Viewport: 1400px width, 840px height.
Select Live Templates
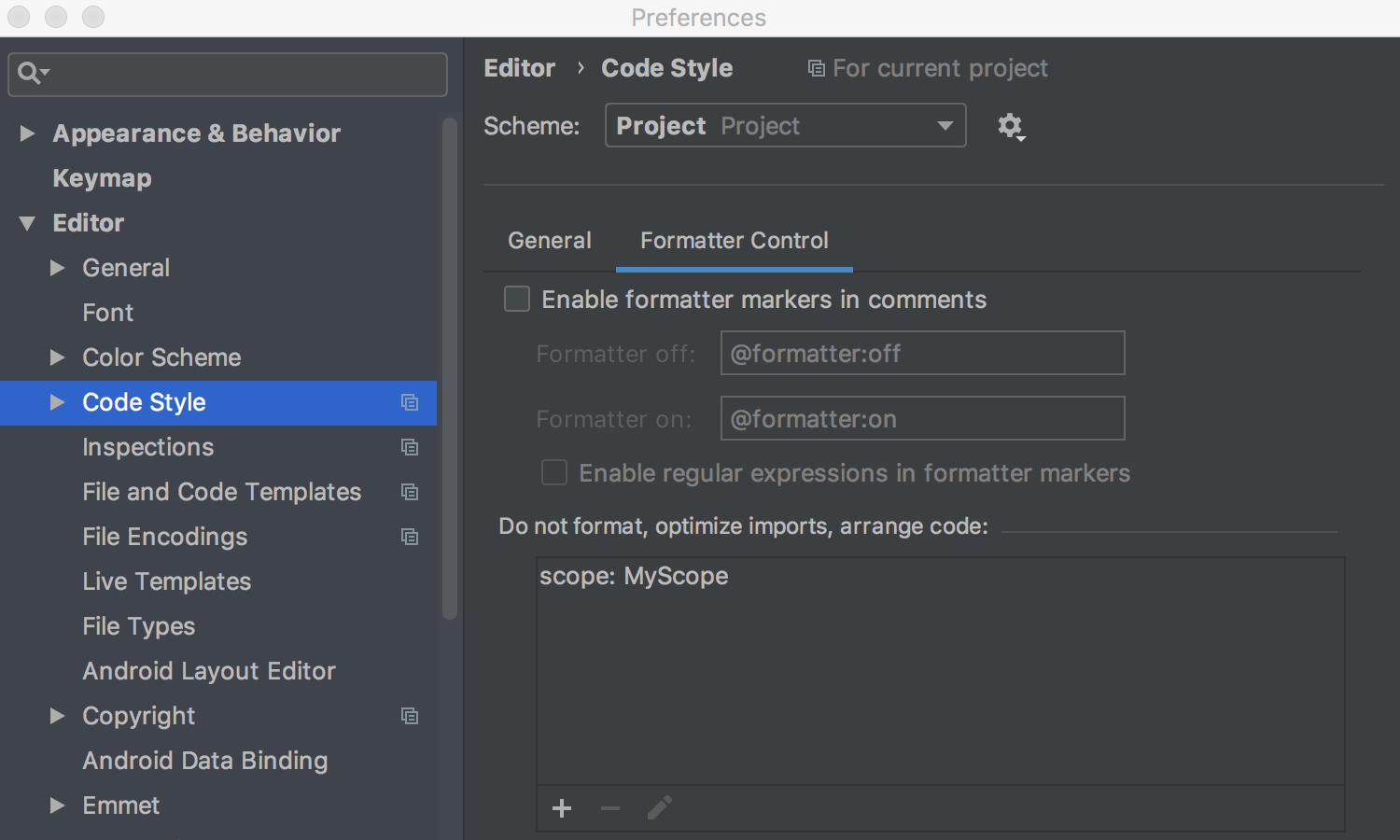click(x=167, y=581)
